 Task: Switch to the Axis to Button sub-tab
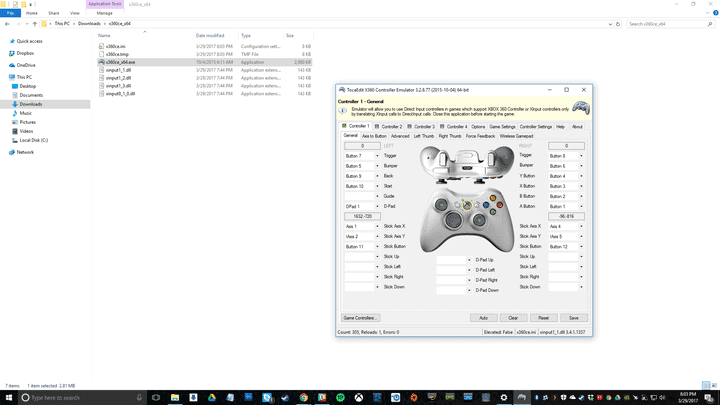[x=374, y=136]
